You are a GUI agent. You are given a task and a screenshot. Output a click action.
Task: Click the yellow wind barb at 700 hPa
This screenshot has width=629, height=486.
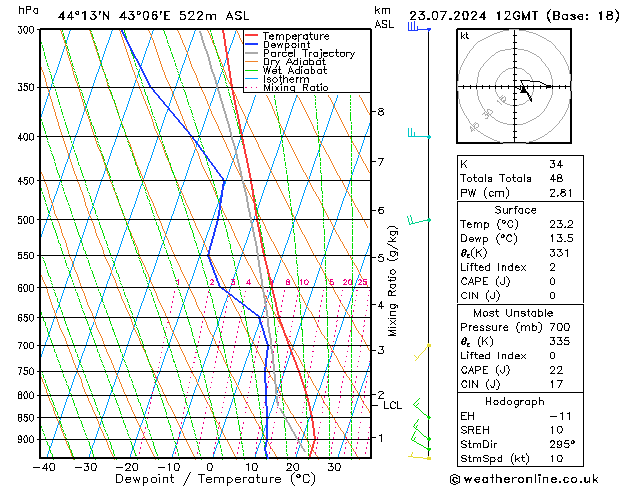click(422, 352)
